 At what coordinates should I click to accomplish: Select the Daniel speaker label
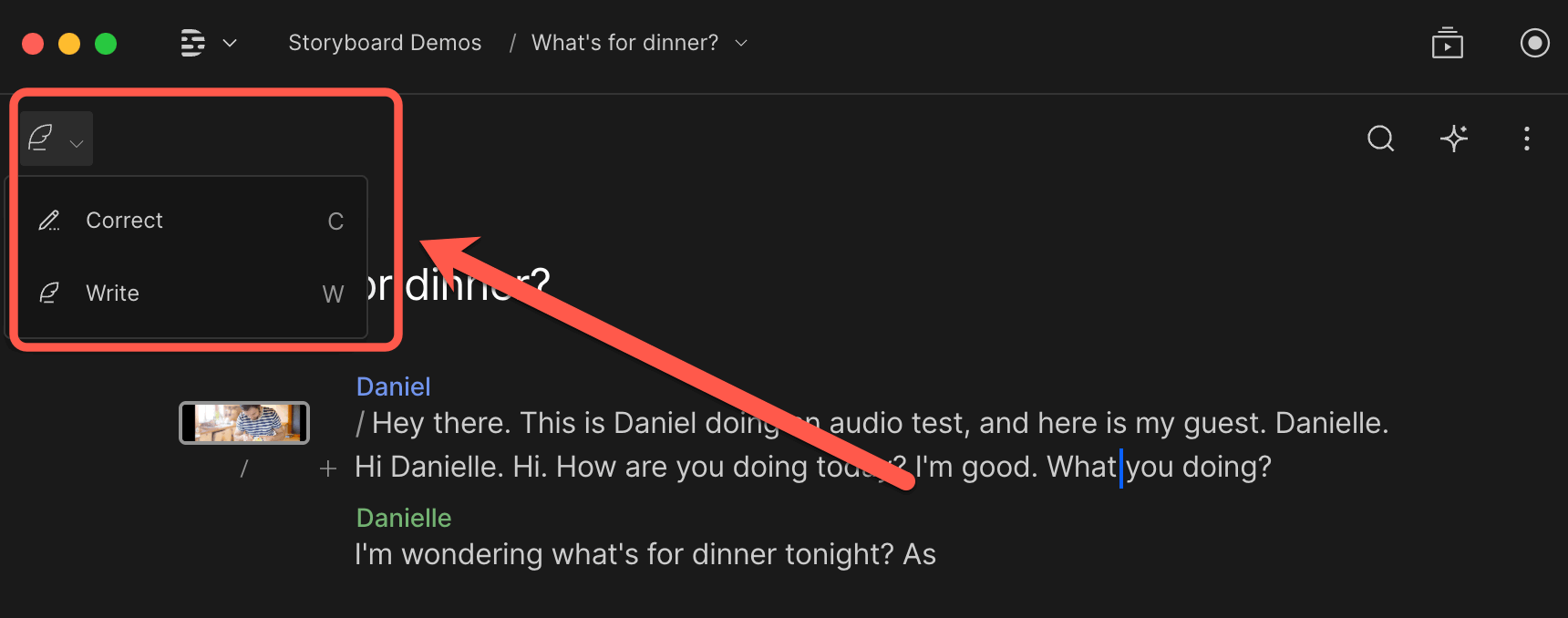click(x=393, y=386)
